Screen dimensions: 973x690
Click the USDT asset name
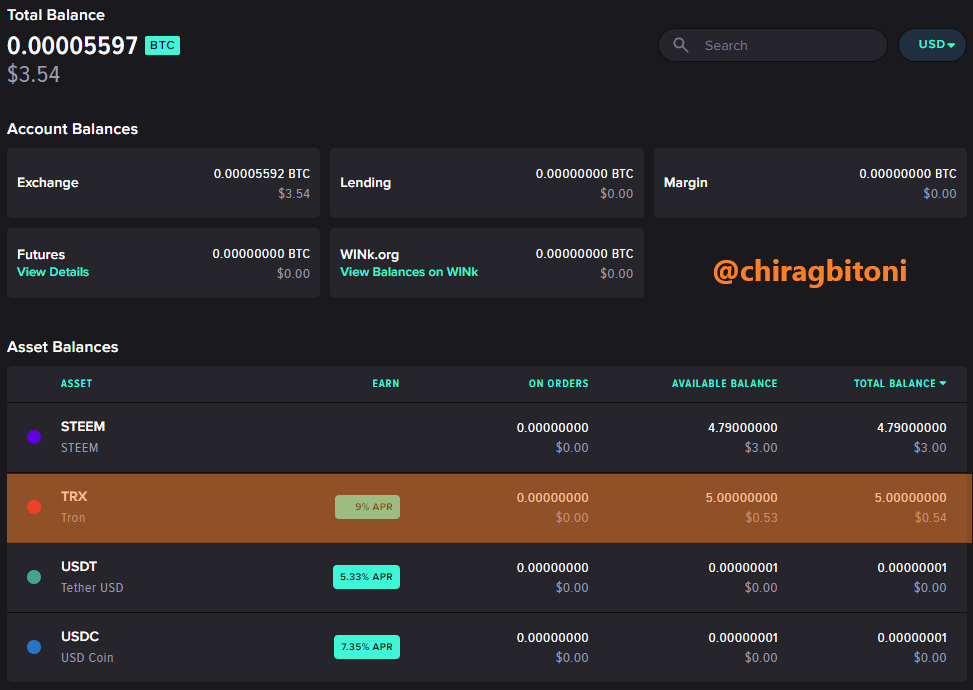click(79, 567)
